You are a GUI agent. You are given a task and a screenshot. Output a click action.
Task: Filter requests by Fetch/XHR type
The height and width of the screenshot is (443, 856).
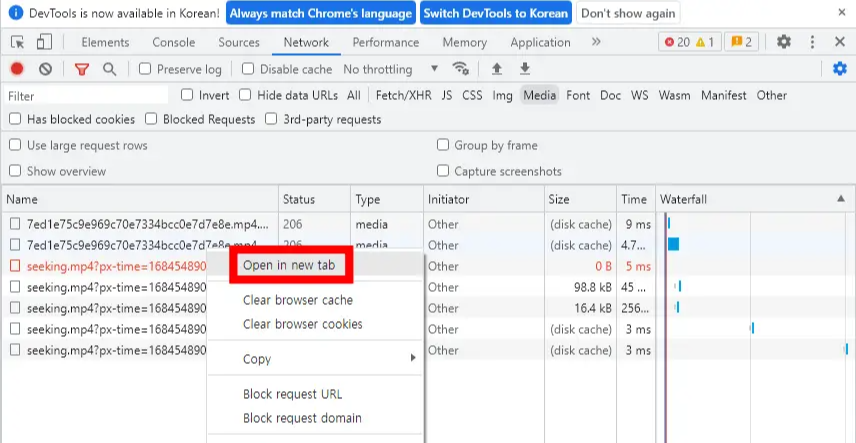click(x=403, y=96)
